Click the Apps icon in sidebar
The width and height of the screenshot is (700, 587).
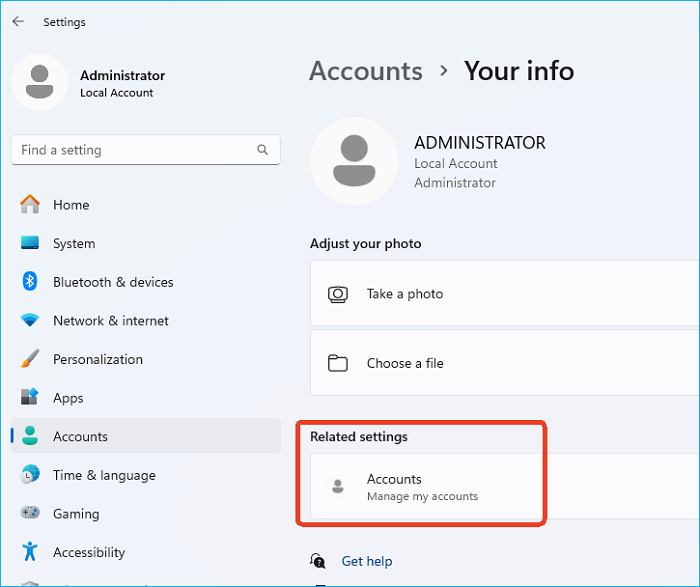[x=30, y=398]
